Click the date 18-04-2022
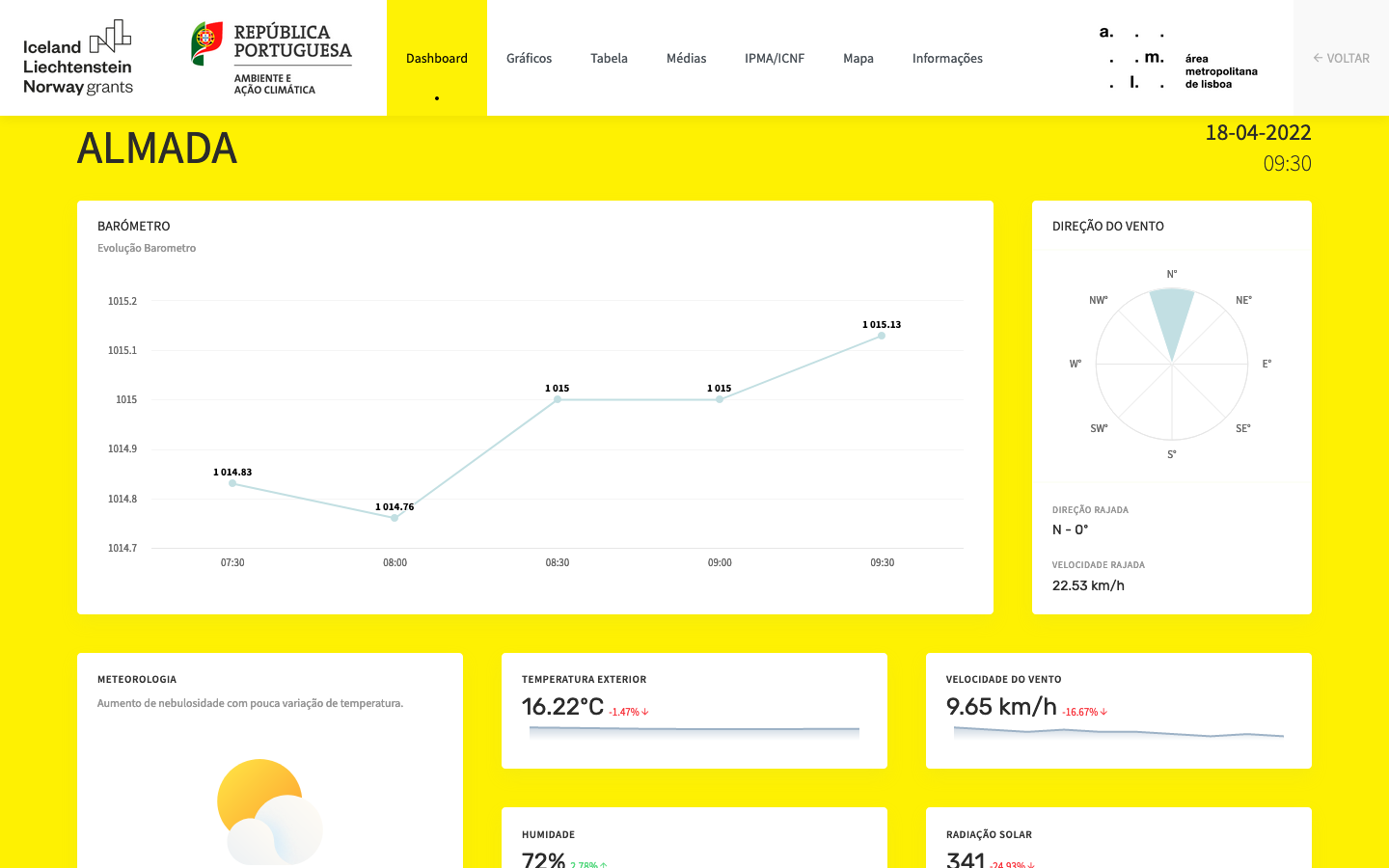 tap(1259, 133)
